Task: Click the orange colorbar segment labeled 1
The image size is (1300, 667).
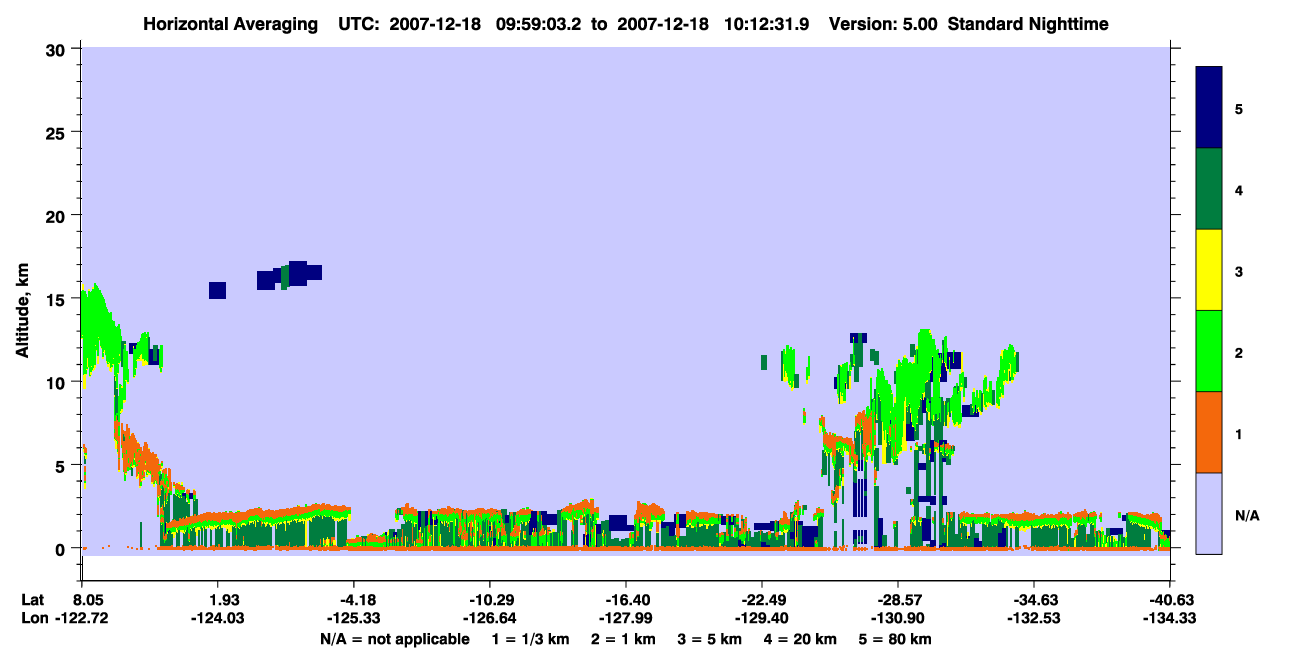Action: [x=1209, y=432]
